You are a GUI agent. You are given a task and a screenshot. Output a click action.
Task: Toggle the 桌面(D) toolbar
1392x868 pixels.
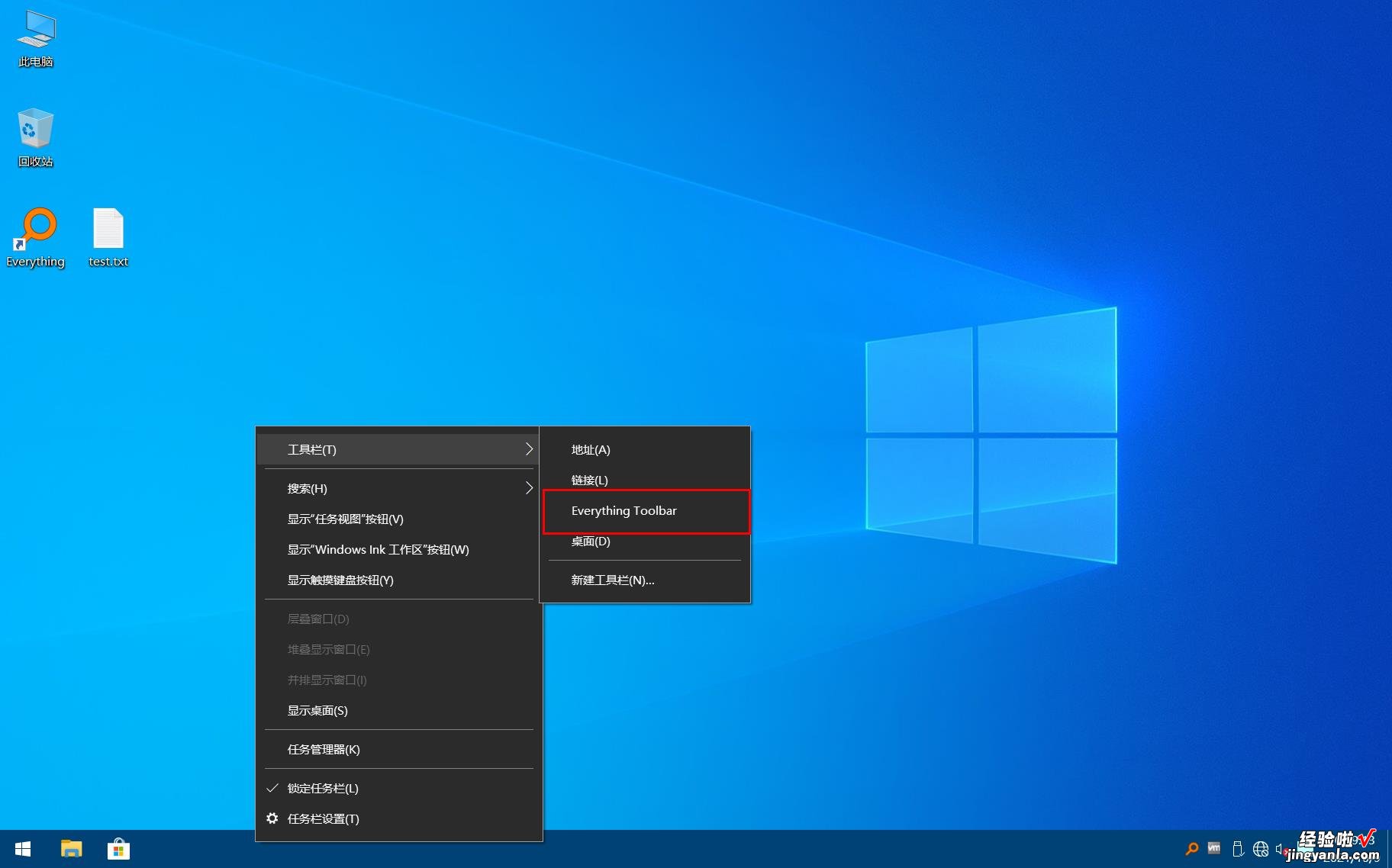pyautogui.click(x=646, y=542)
